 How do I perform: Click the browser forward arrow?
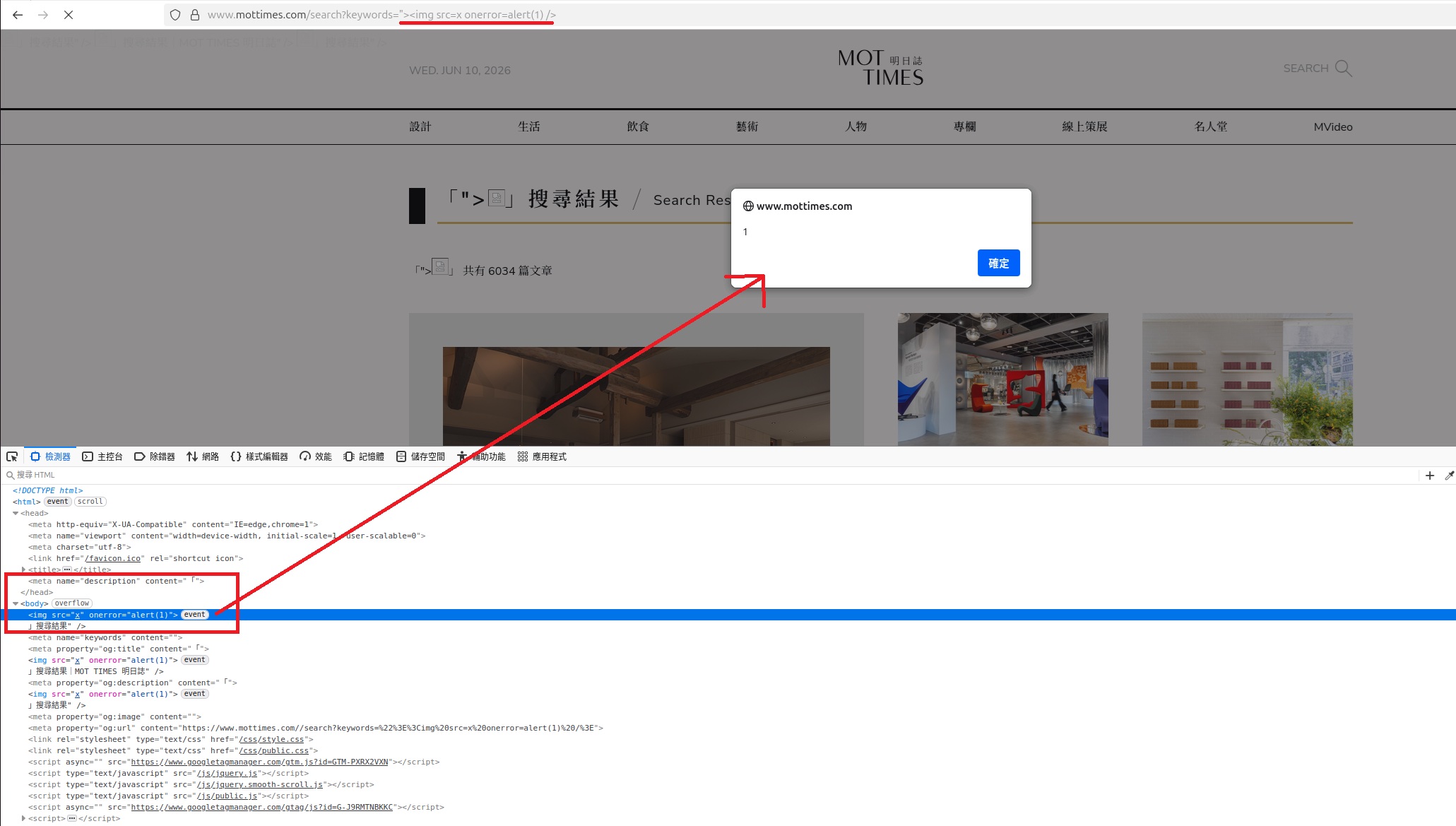(x=43, y=15)
